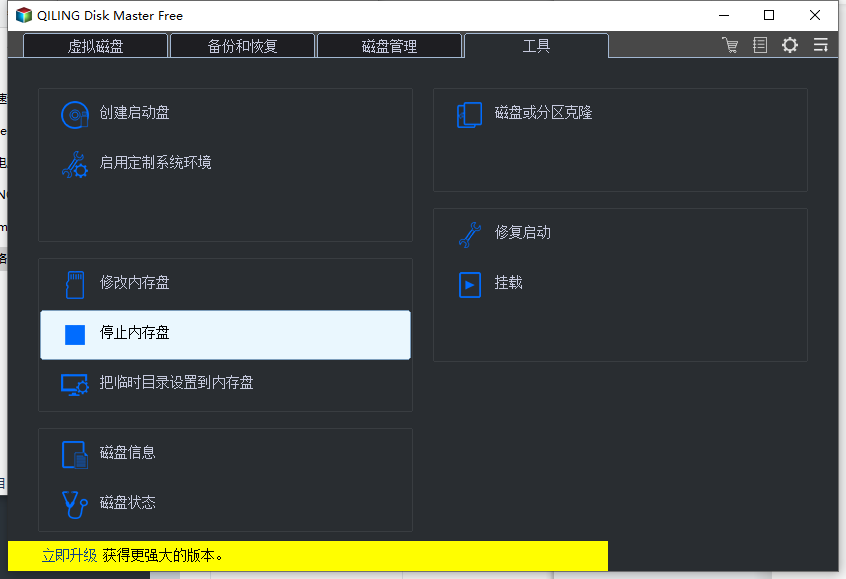Open 磁盘信息
Screen dimensions: 846x579
[x=226, y=454]
